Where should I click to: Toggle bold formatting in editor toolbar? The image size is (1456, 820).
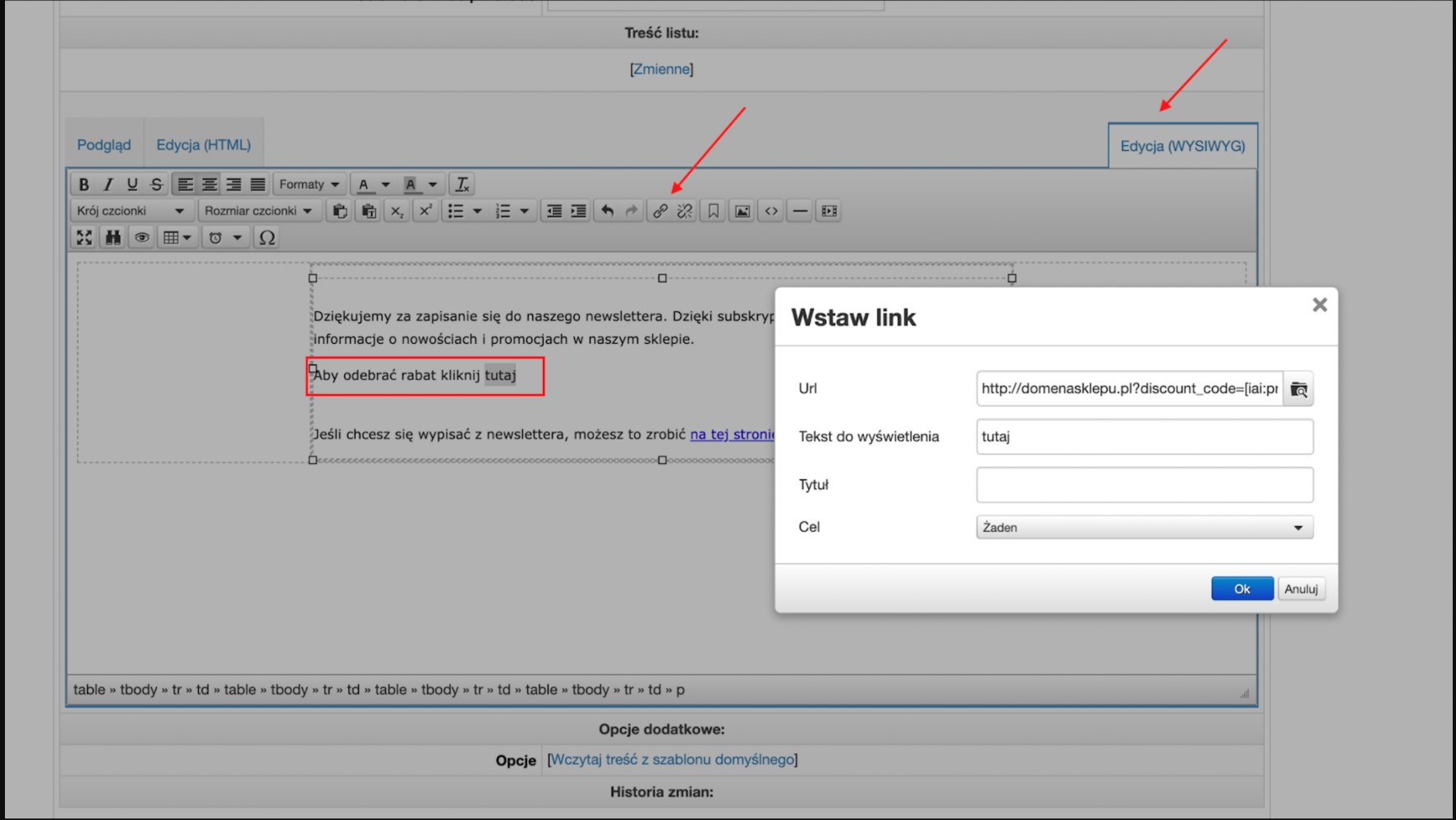[84, 185]
